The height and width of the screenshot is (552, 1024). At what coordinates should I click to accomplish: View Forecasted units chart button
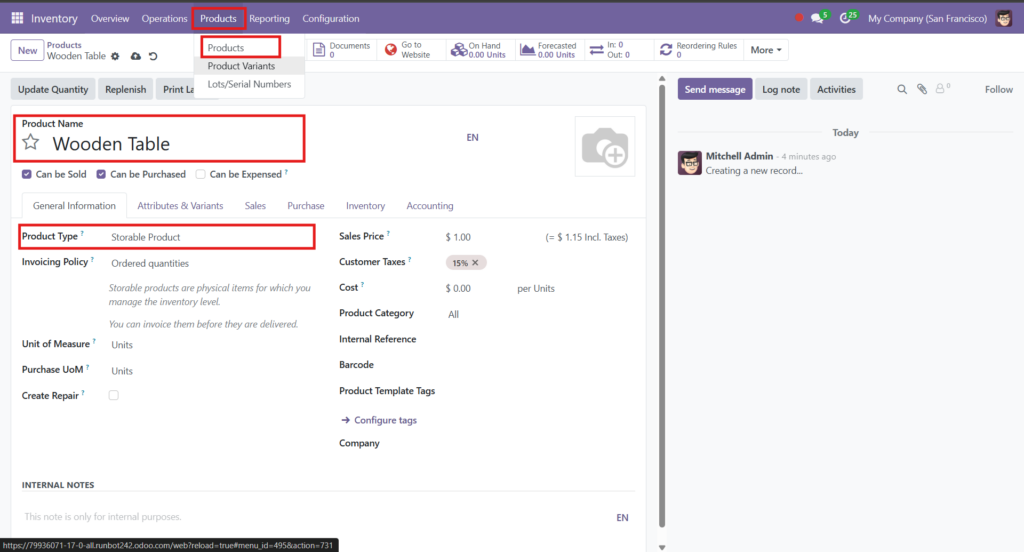coord(549,50)
